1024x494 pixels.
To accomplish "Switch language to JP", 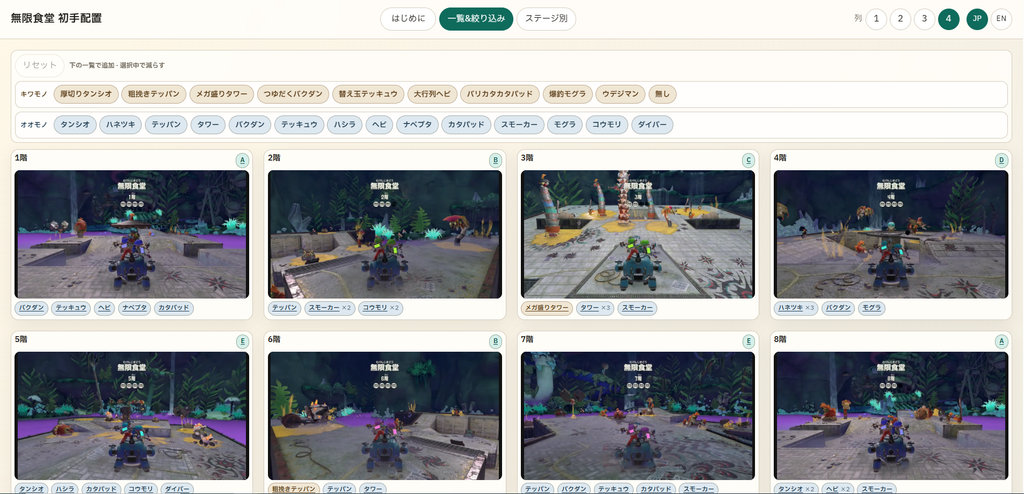I will 977,19.
